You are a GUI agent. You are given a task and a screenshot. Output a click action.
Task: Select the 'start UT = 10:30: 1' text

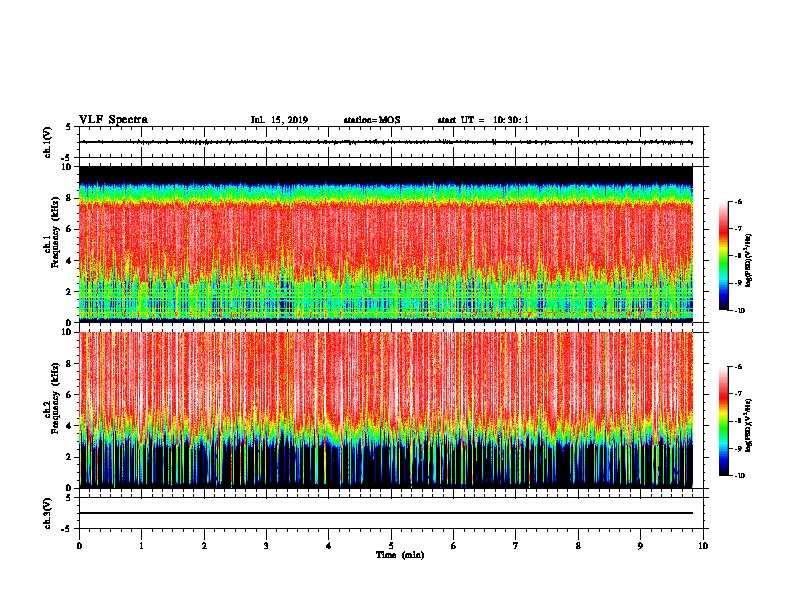[x=483, y=120]
